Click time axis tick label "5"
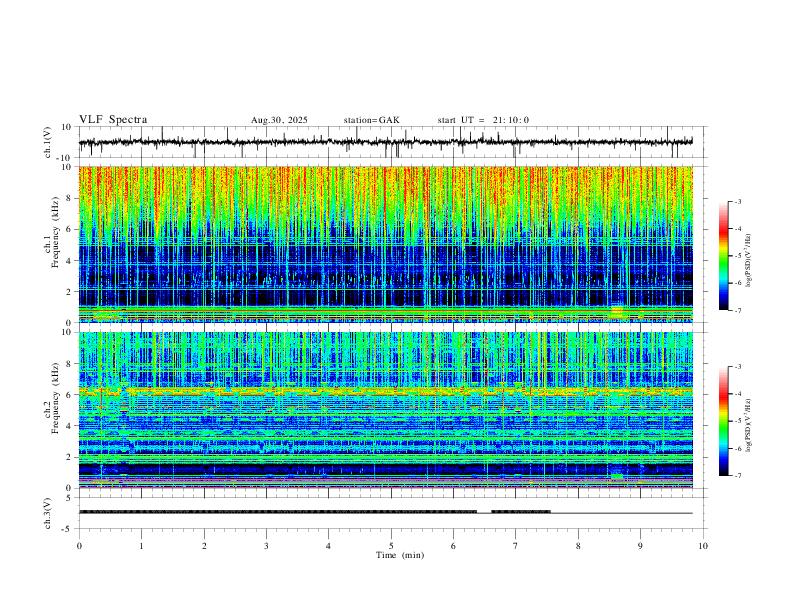792x612 pixels. coord(391,546)
